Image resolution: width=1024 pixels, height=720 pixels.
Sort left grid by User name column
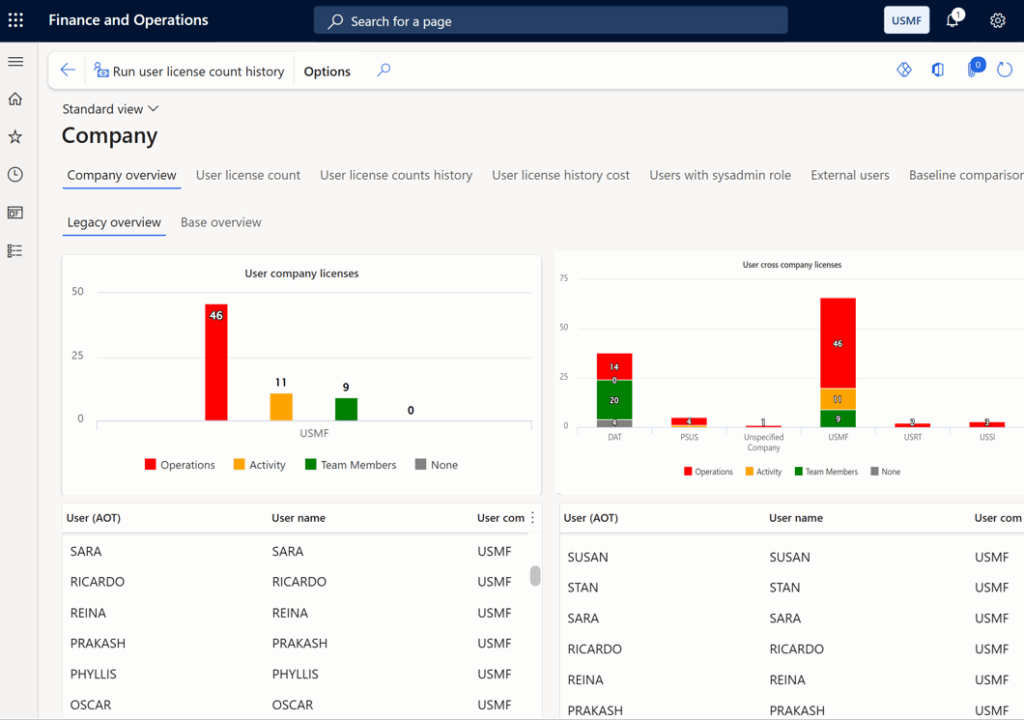point(298,518)
